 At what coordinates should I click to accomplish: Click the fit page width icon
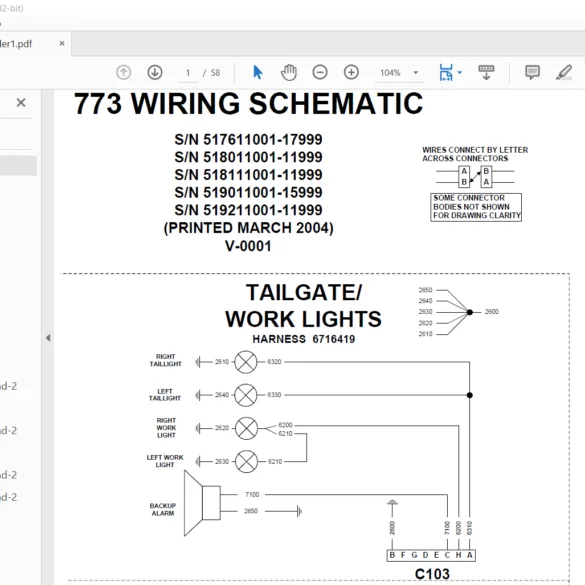446,72
